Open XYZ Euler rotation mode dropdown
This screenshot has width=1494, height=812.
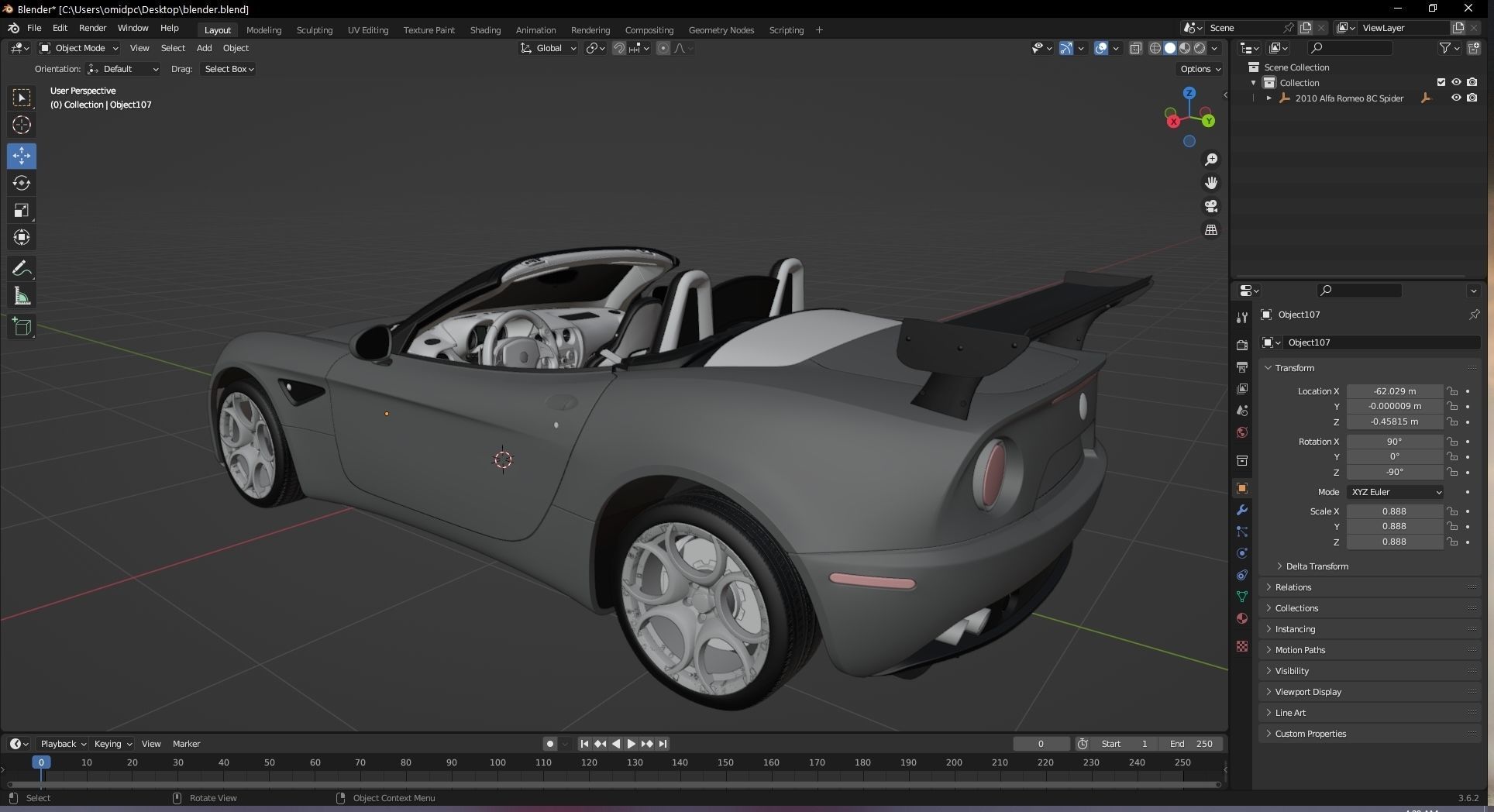click(x=1395, y=492)
